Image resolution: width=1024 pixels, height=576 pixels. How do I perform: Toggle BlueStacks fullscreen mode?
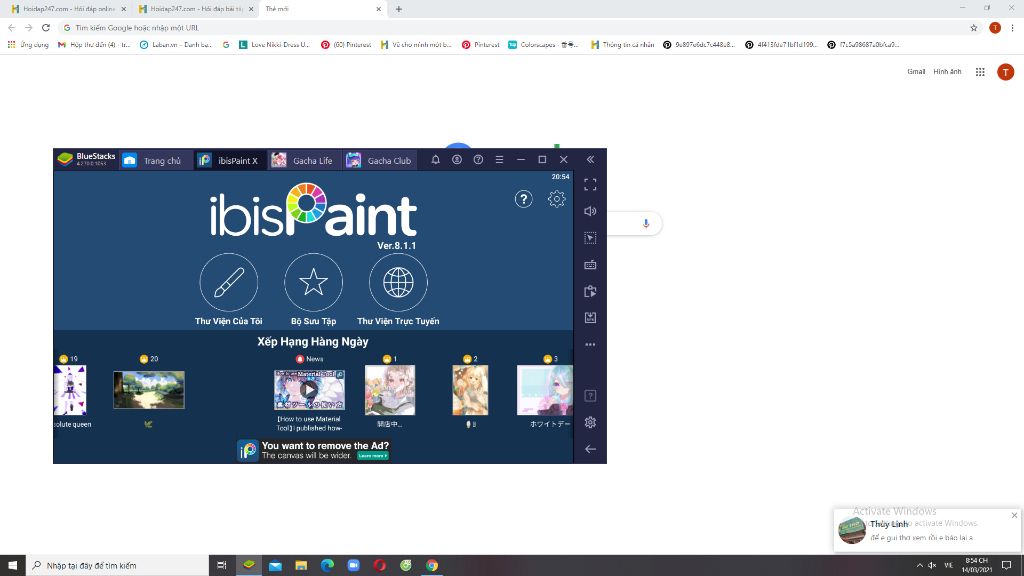590,185
